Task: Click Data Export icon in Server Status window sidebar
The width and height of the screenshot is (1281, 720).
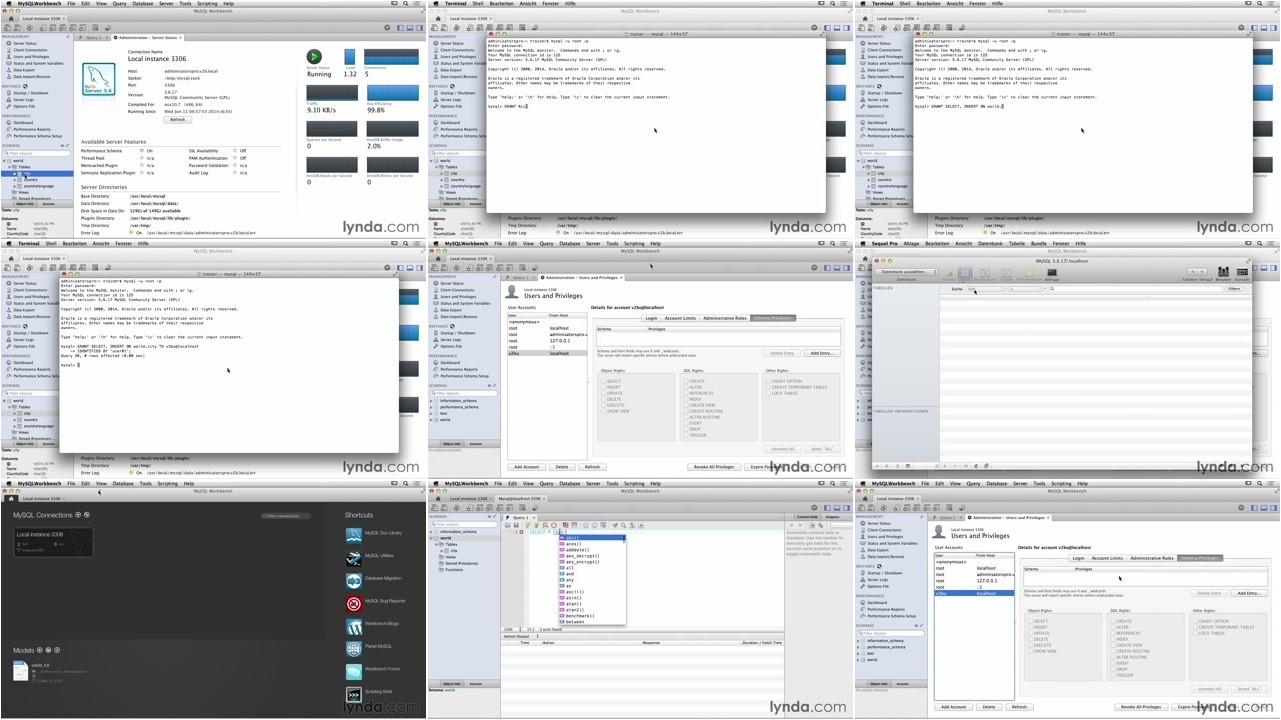Action: pyautogui.click(x=9, y=69)
